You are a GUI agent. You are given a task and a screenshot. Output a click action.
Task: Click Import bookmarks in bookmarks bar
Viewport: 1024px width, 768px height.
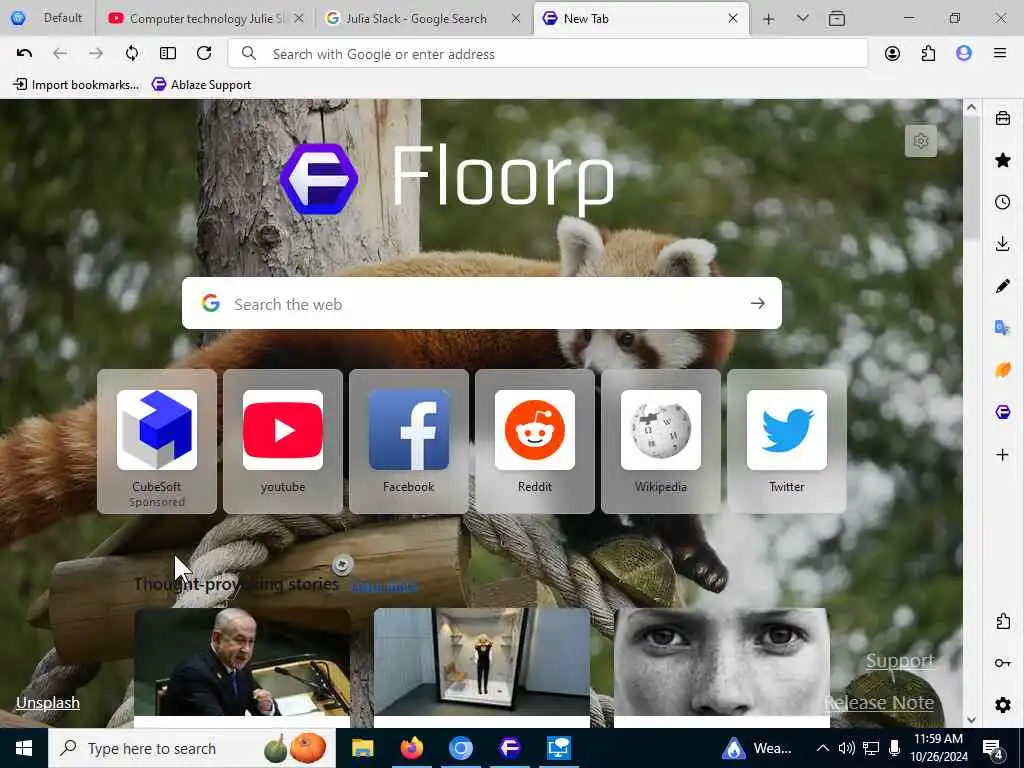76,84
